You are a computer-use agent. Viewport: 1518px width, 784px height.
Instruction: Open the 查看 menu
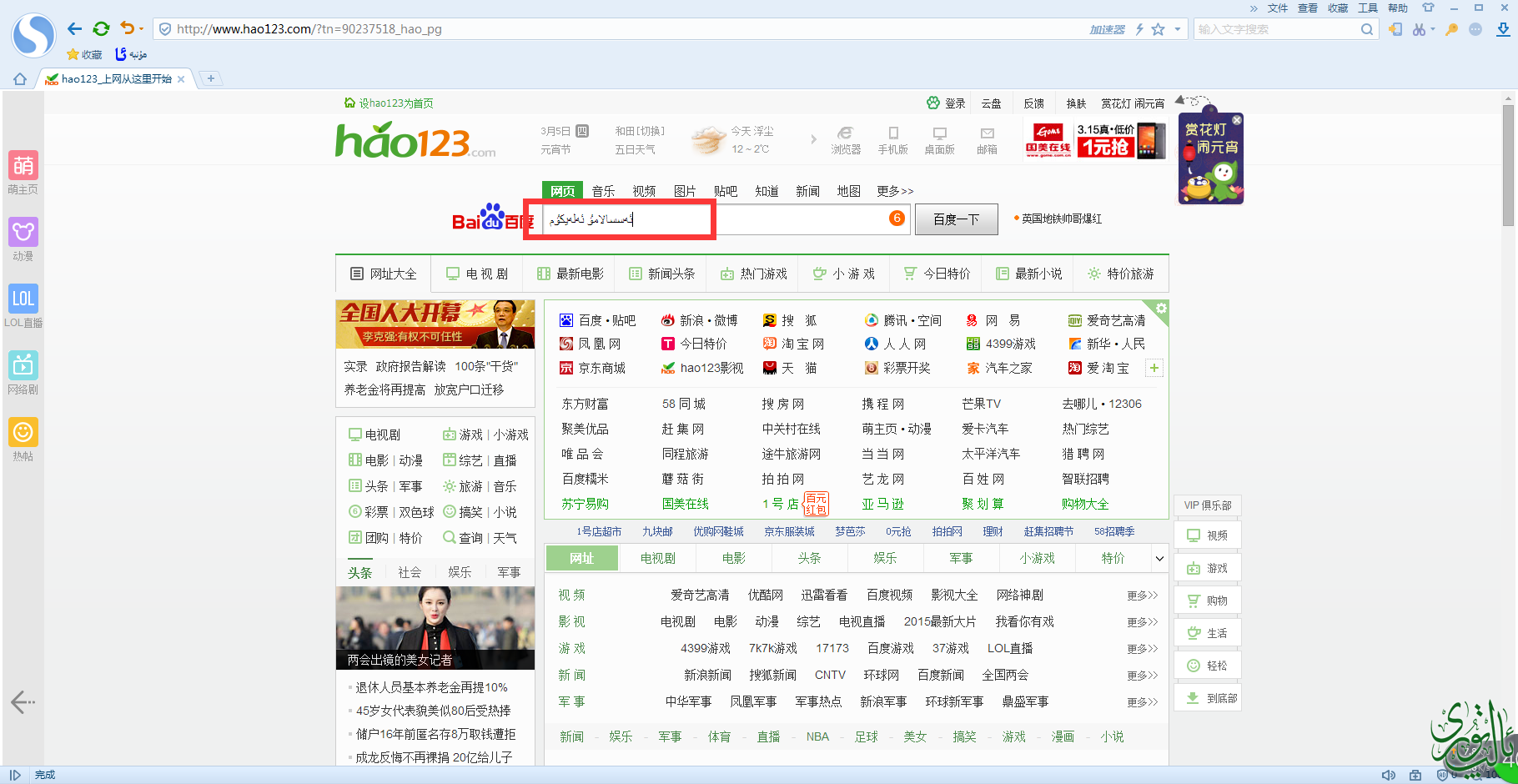pyautogui.click(x=1308, y=8)
